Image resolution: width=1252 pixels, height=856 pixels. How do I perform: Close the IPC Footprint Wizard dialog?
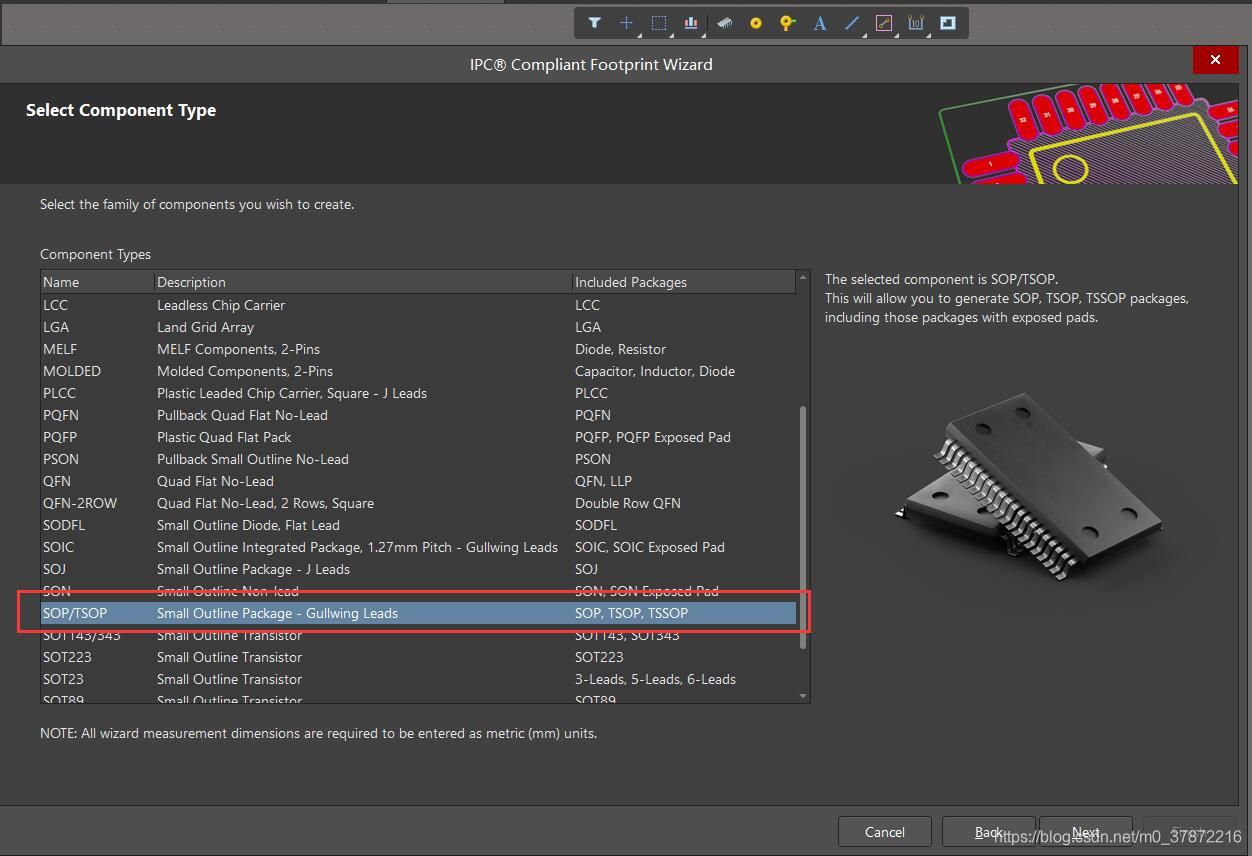1215,60
